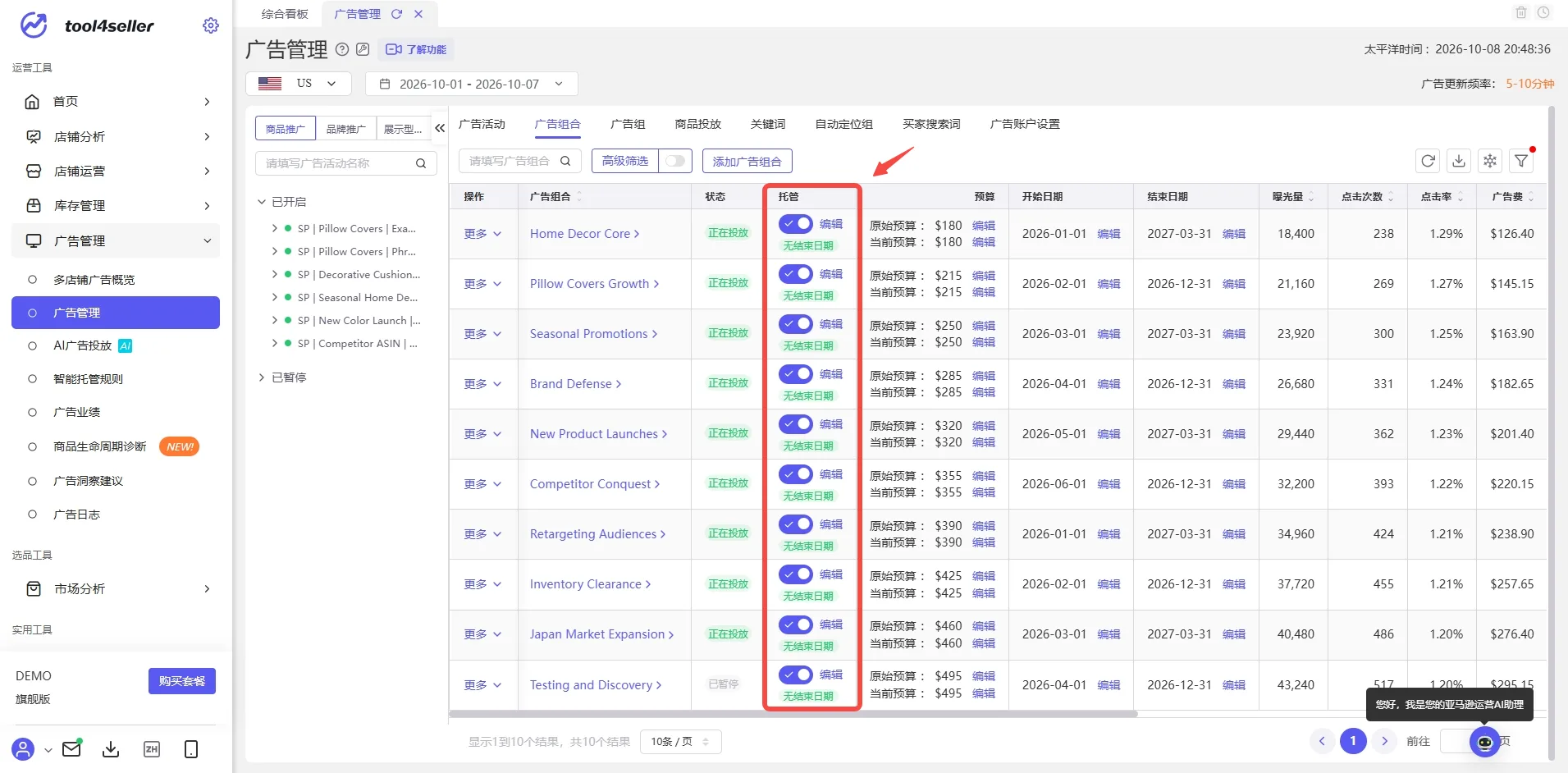Image resolution: width=1568 pixels, height=773 pixels.
Task: Click trash icon at top right
Action: (x=1521, y=13)
